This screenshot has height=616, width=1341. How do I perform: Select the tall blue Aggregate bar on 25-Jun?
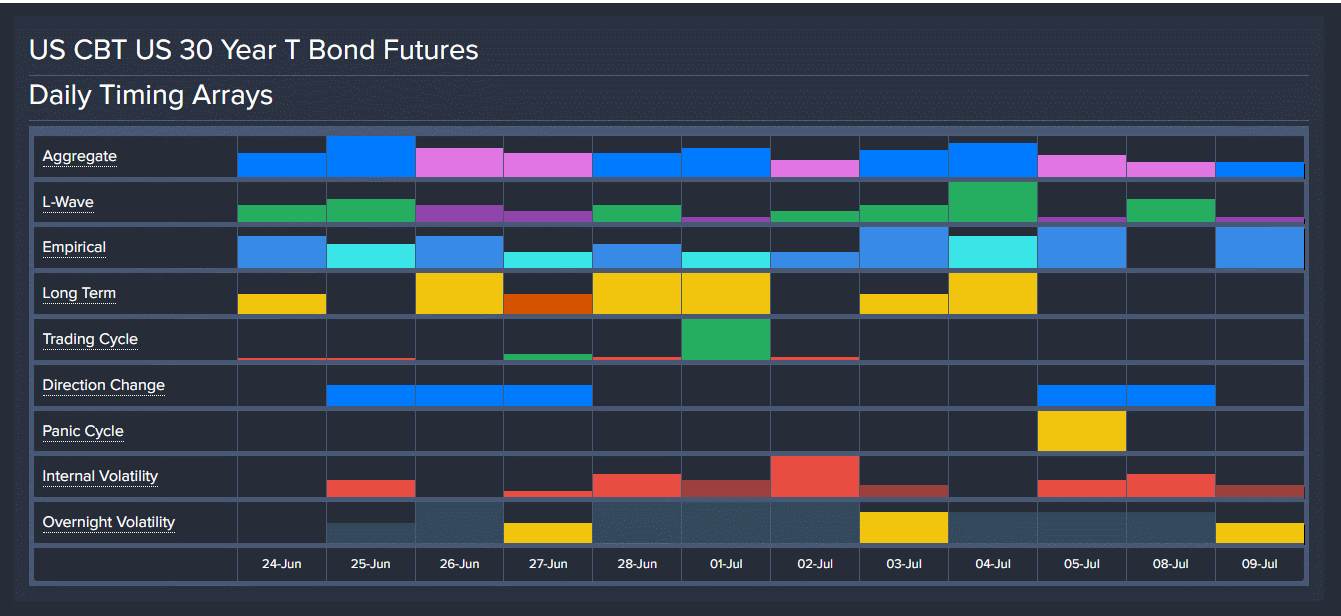tap(371, 157)
